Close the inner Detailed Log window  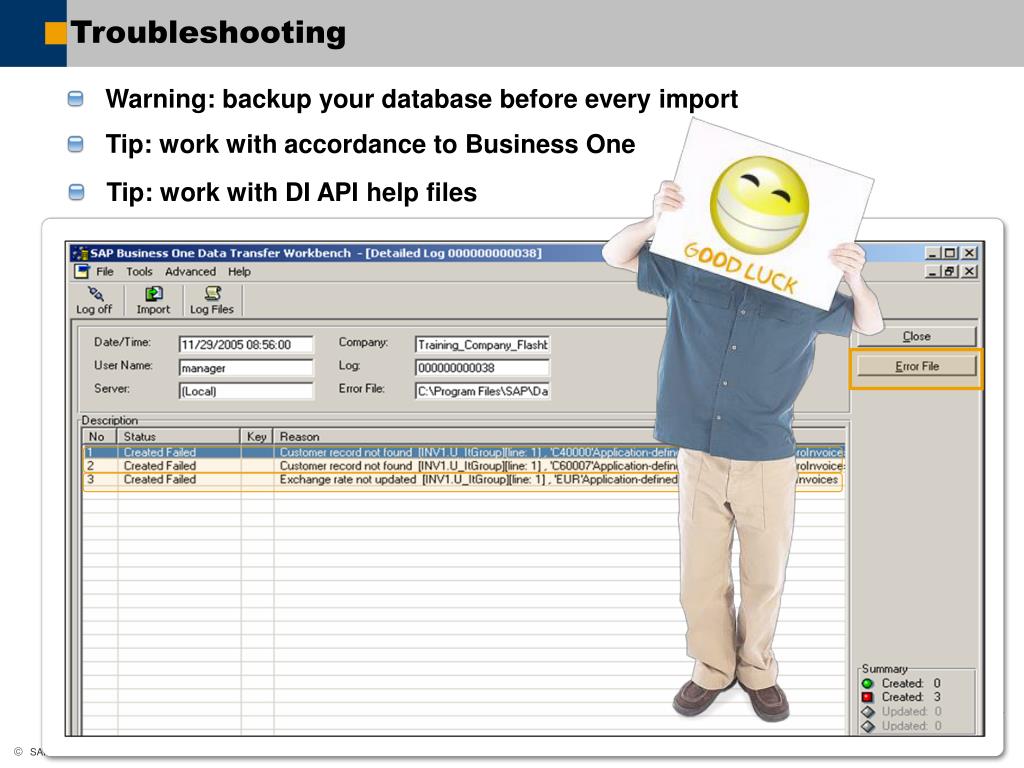(x=970, y=271)
